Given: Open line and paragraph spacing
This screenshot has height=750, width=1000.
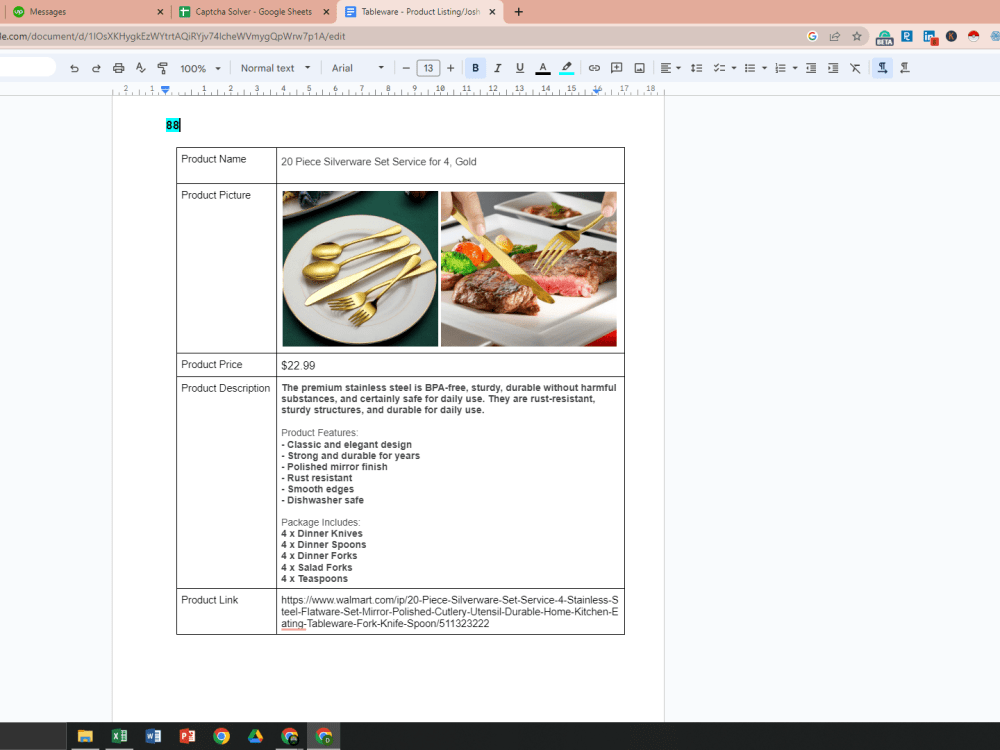Looking at the screenshot, I should click(696, 68).
